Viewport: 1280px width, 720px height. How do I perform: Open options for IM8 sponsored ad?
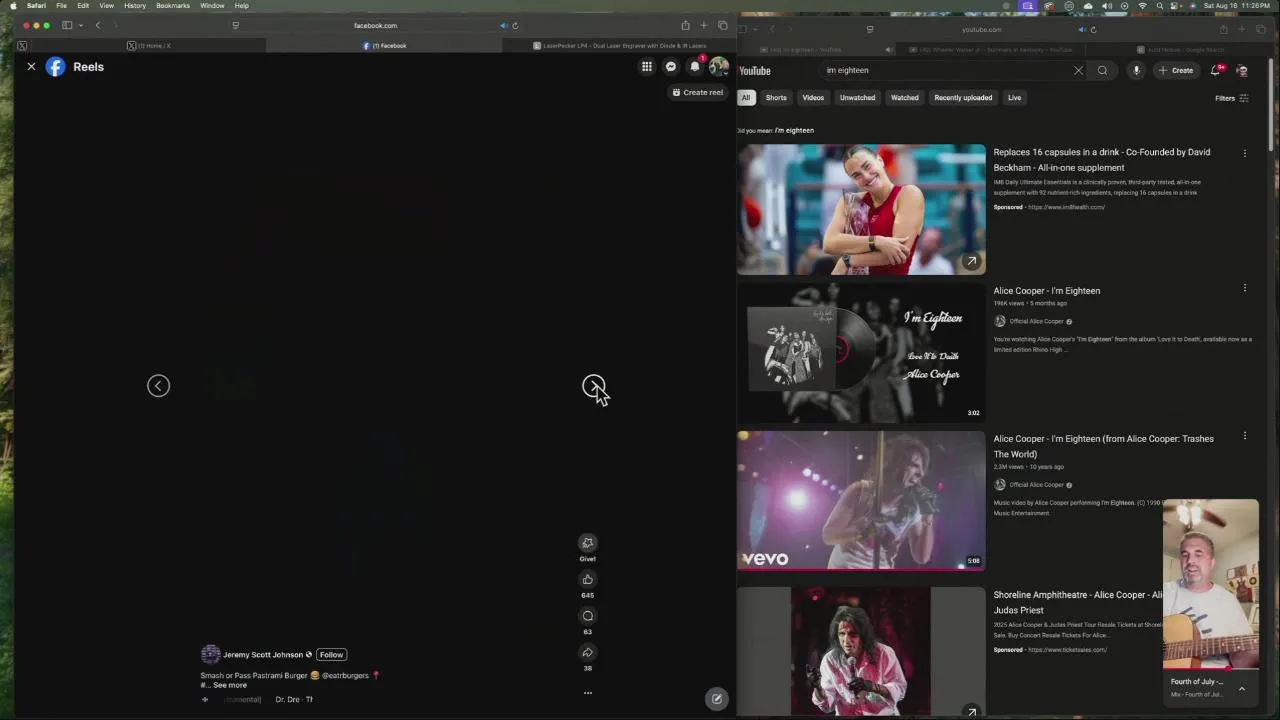[1245, 153]
